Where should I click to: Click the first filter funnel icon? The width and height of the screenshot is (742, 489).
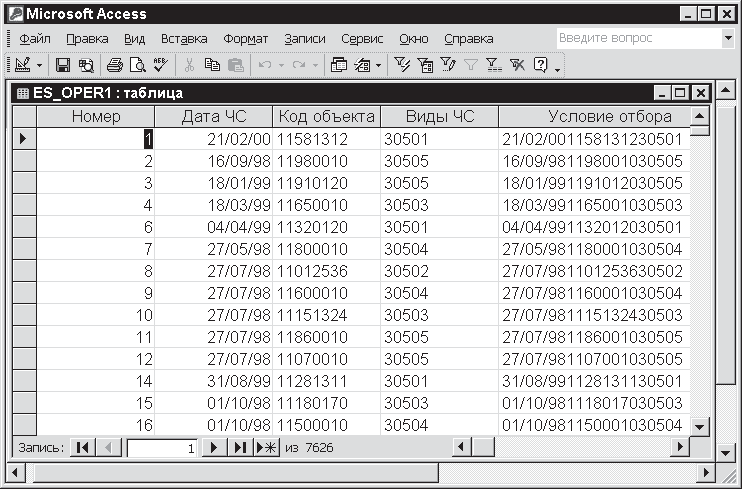point(403,65)
